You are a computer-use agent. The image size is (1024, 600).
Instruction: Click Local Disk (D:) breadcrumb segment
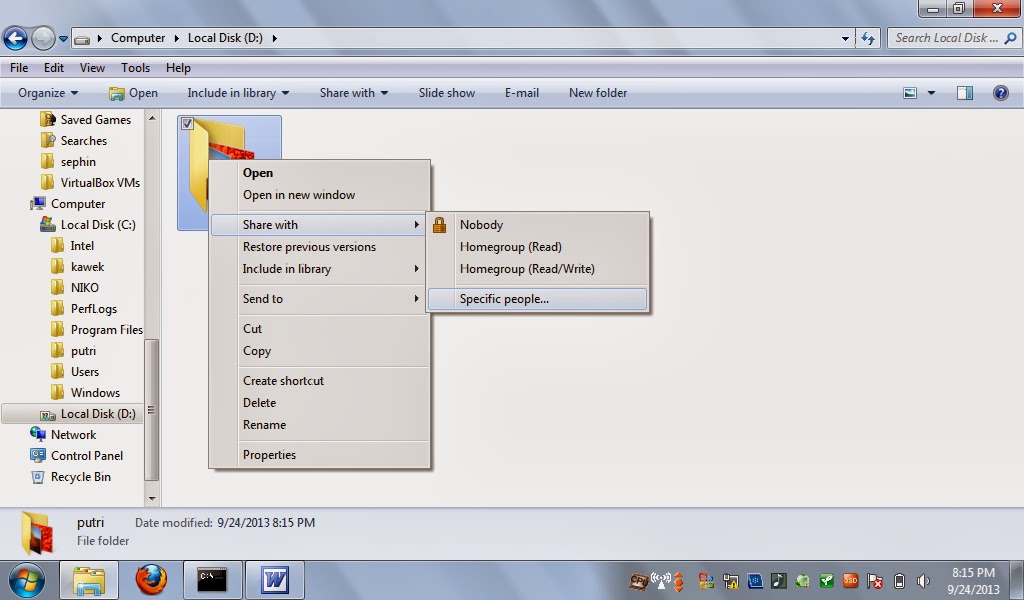click(x=225, y=38)
